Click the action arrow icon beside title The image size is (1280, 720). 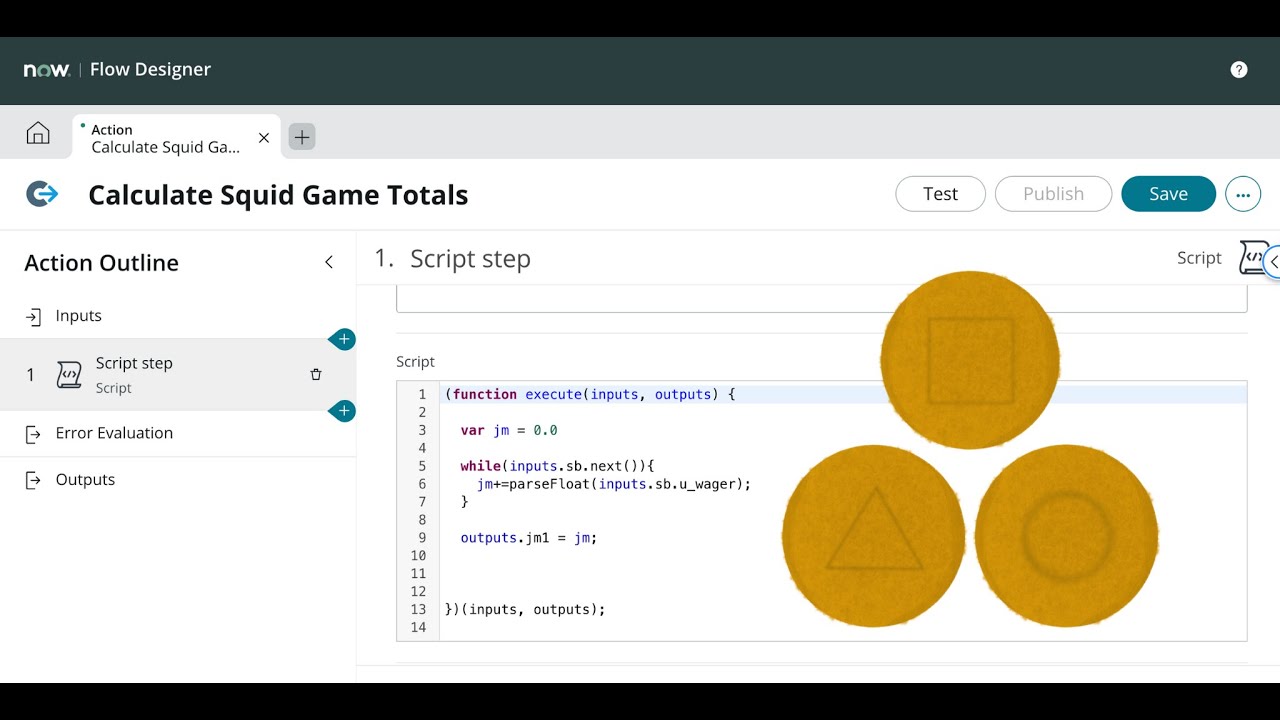pos(42,194)
